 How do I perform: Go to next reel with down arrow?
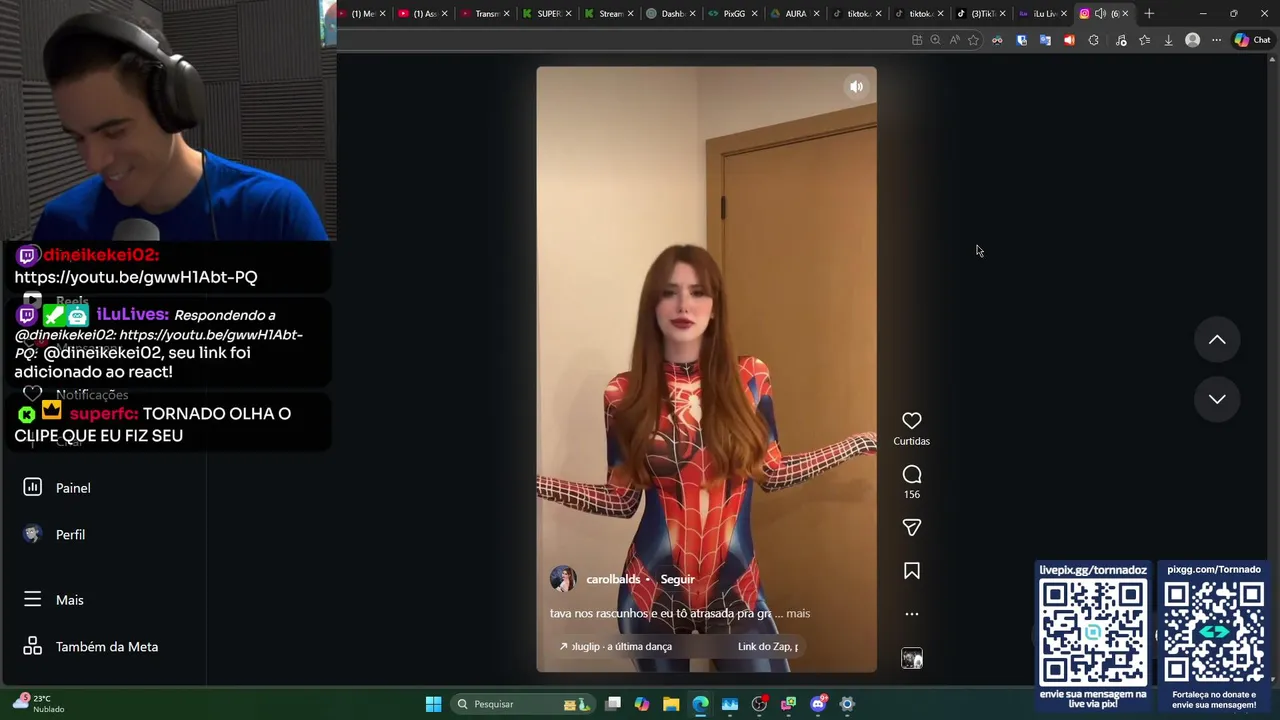(x=1217, y=399)
